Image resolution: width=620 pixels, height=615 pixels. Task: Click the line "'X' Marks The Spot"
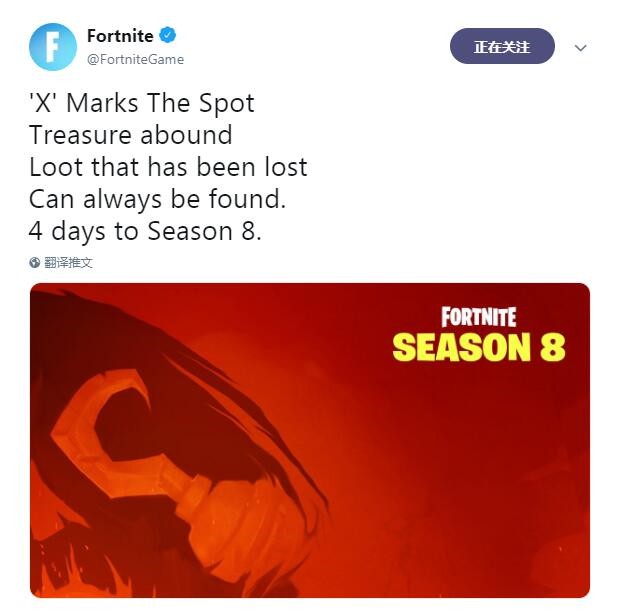142,103
